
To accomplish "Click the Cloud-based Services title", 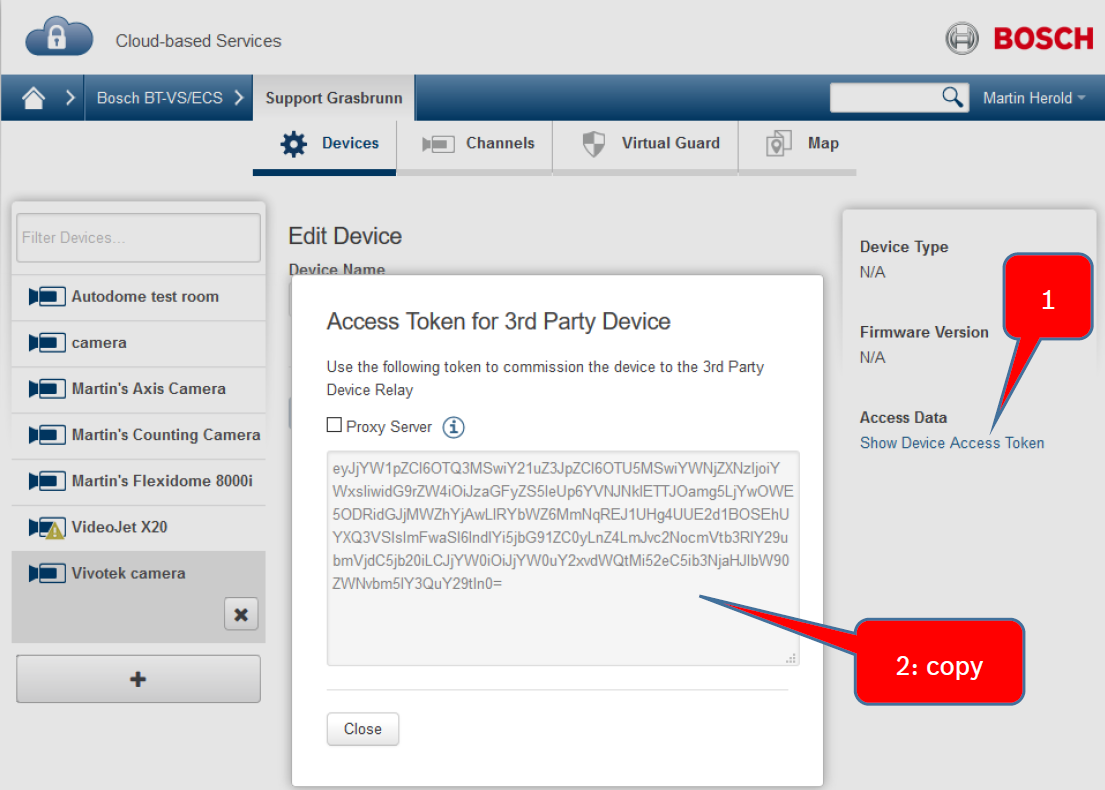I will [x=198, y=41].
